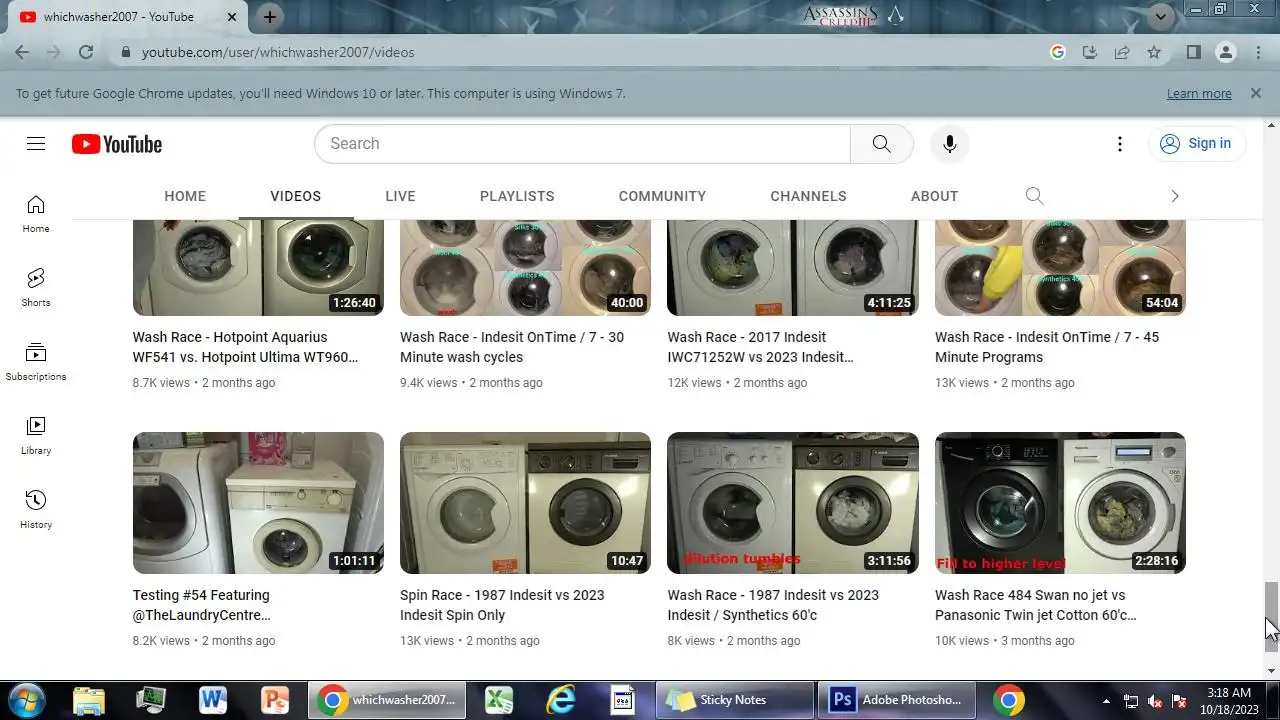The image size is (1280, 720).
Task: Open Chrome three-dot menu
Action: coord(1258,52)
